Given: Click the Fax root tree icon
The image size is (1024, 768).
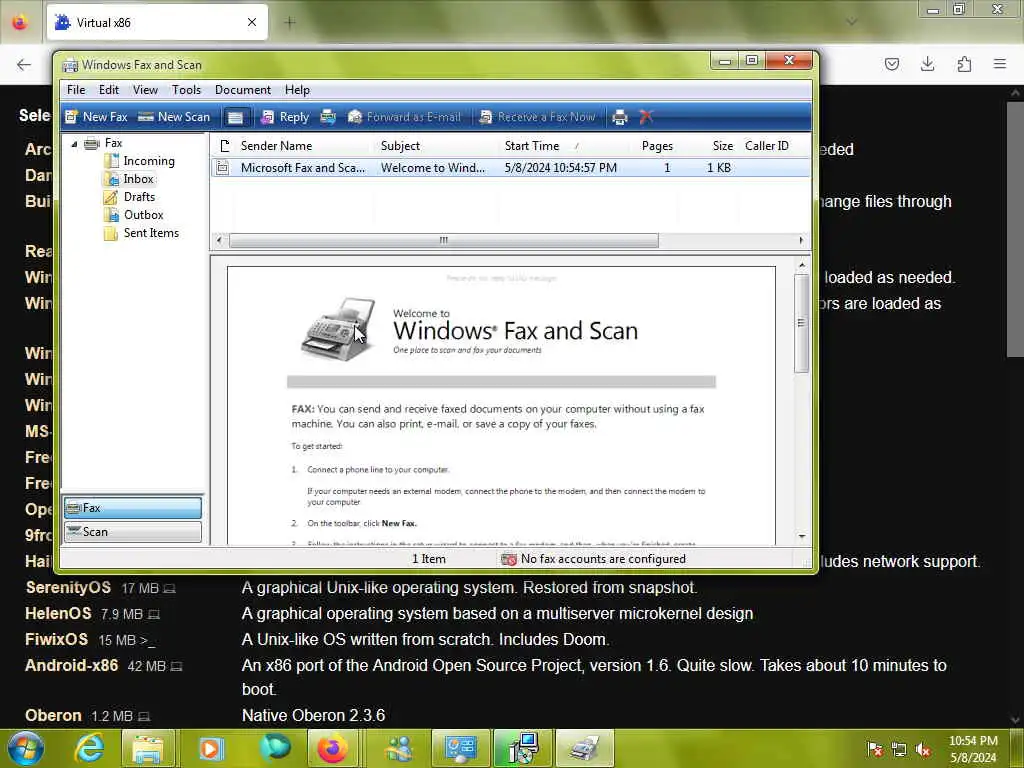Looking at the screenshot, I should click(x=92, y=143).
